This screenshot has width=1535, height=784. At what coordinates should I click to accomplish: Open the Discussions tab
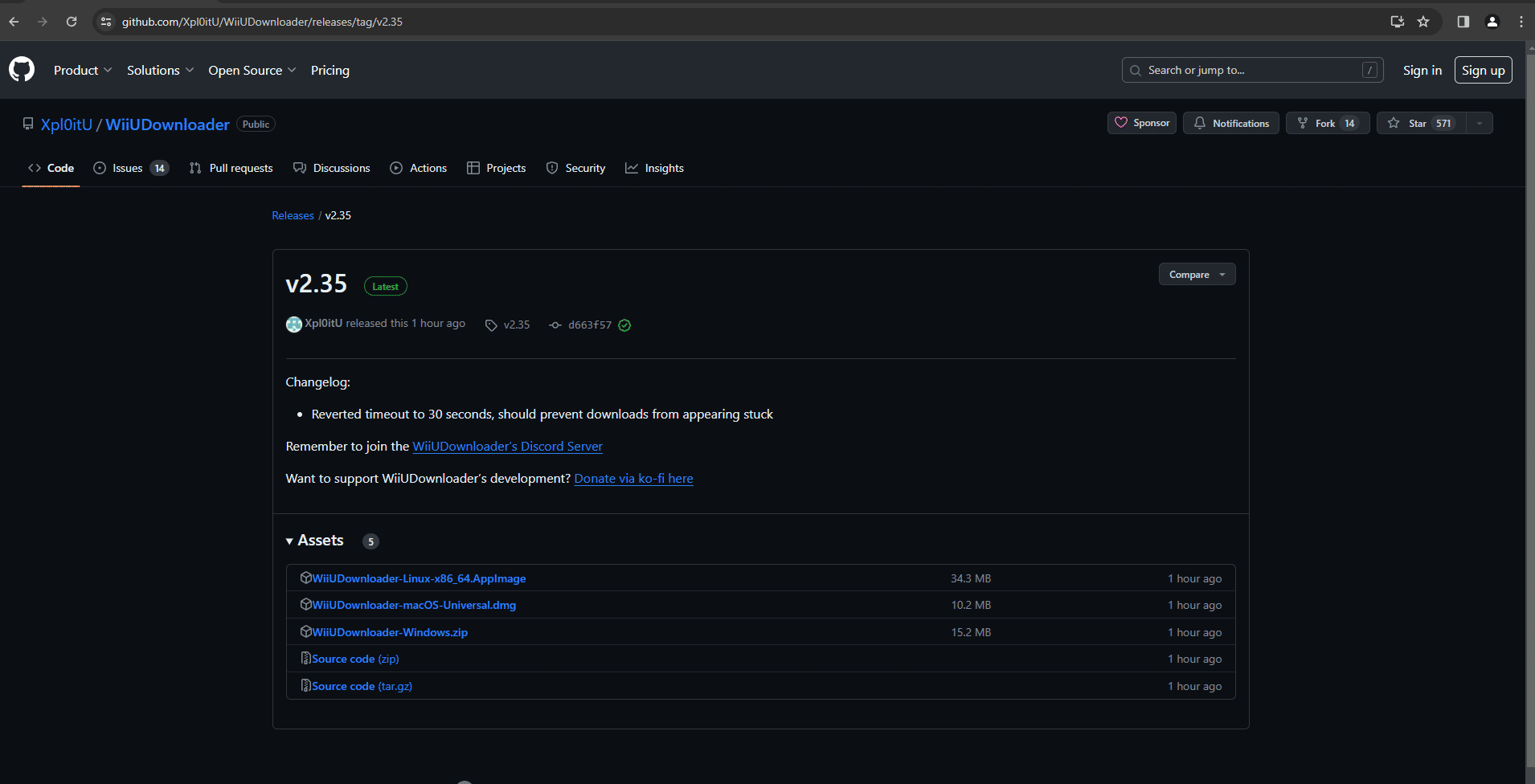[332, 168]
